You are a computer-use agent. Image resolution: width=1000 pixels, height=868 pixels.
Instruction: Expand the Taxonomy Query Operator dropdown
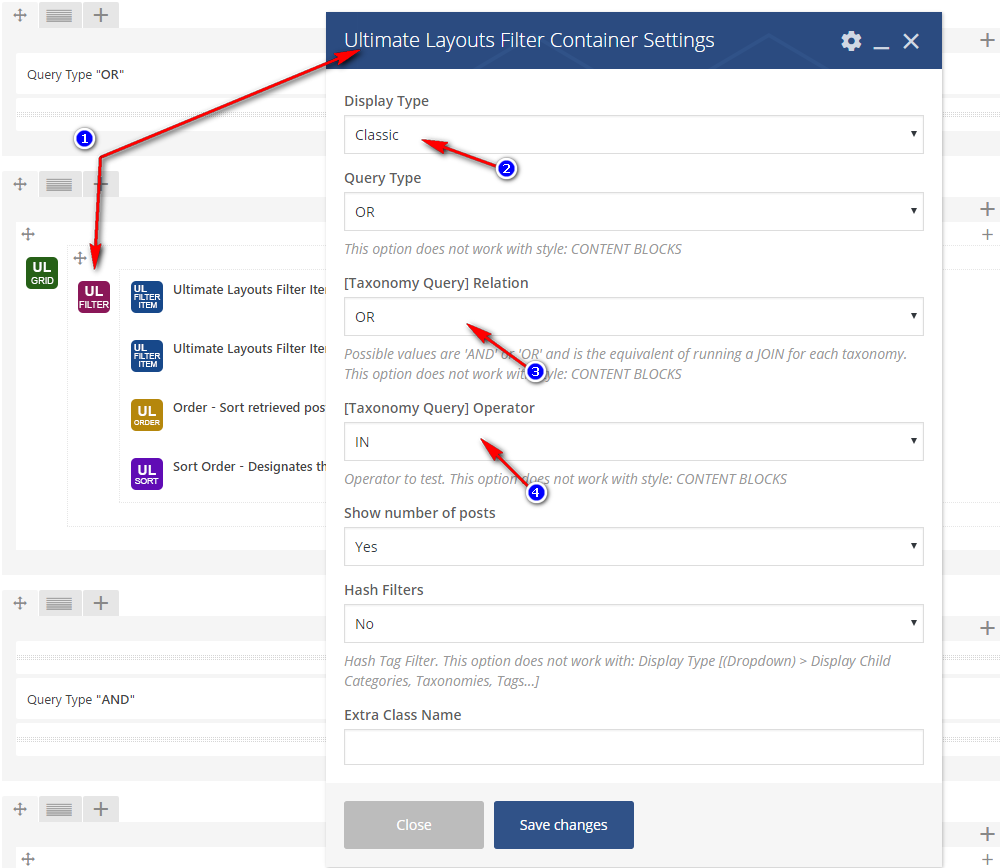(x=633, y=442)
